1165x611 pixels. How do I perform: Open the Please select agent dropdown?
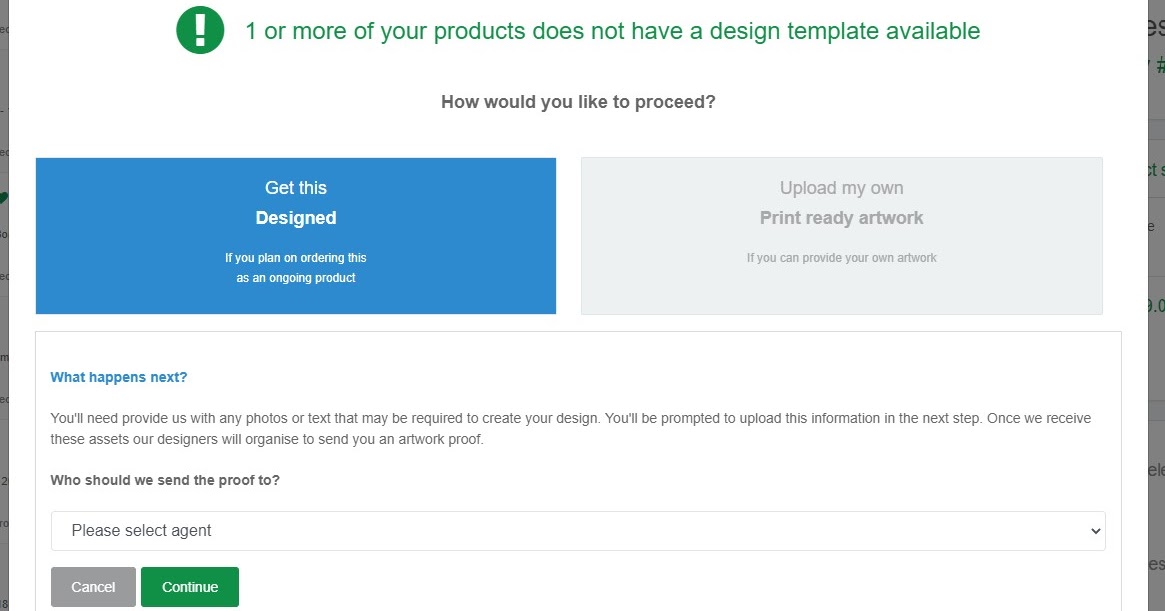point(578,531)
